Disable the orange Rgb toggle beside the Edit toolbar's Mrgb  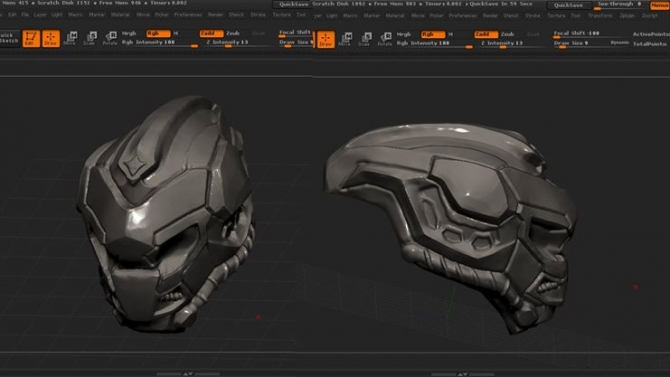click(158, 33)
